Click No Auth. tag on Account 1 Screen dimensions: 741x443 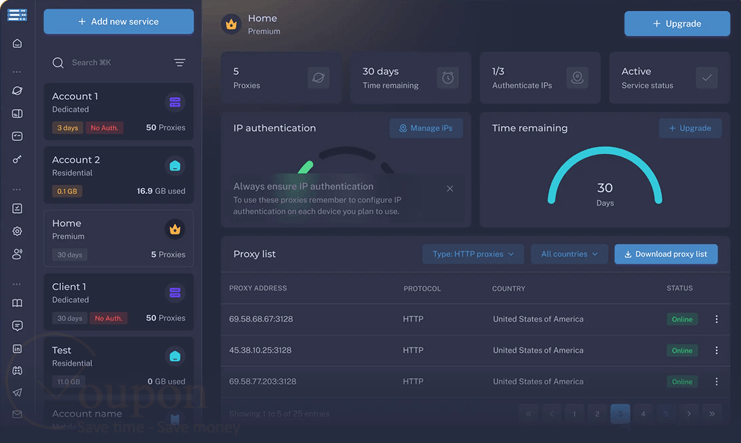(104, 128)
